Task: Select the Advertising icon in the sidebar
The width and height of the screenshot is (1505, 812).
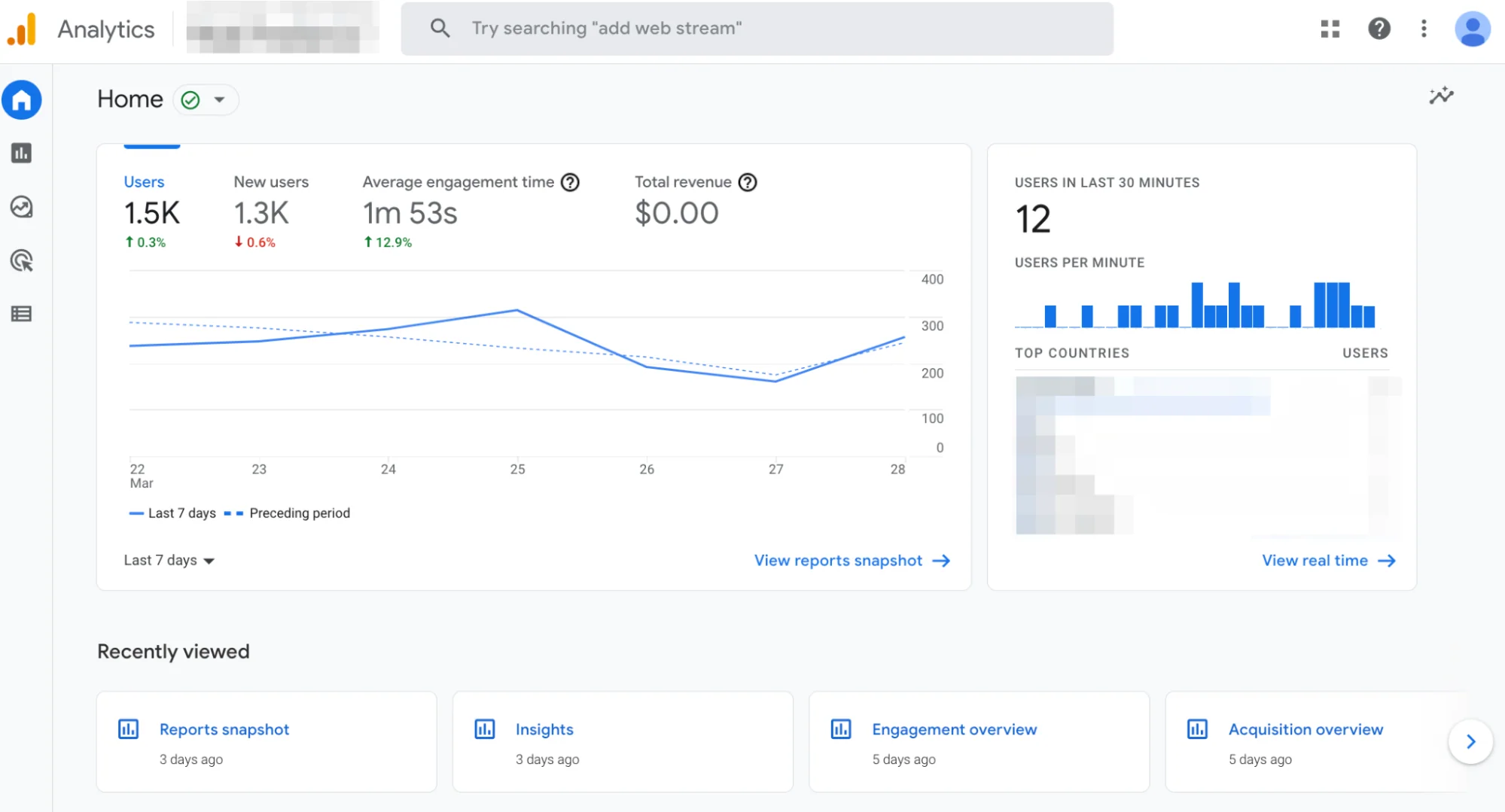Action: click(x=22, y=261)
